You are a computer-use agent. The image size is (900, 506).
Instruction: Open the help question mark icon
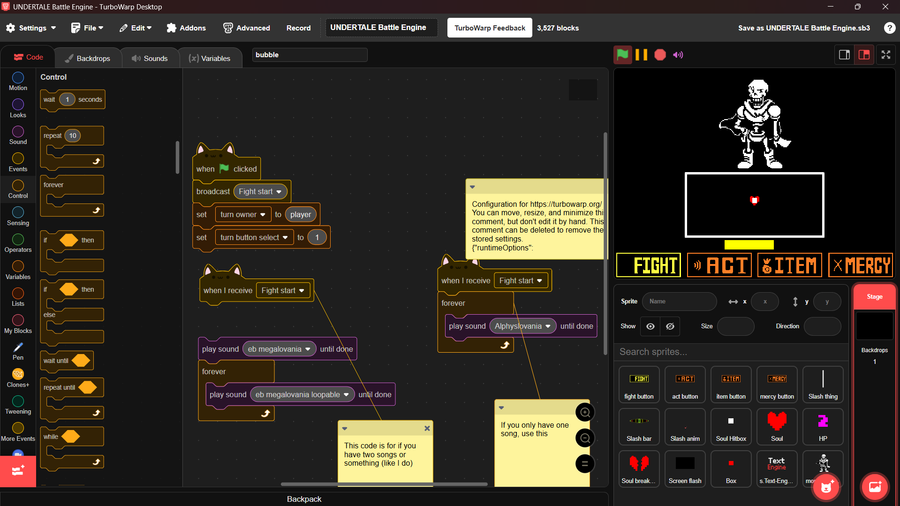coord(889,28)
